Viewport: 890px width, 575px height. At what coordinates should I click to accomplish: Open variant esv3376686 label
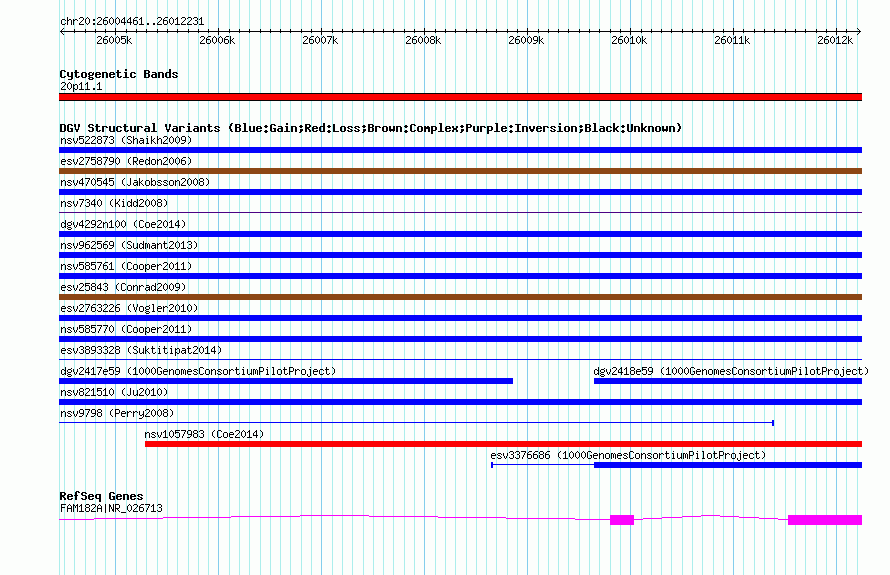[628, 455]
